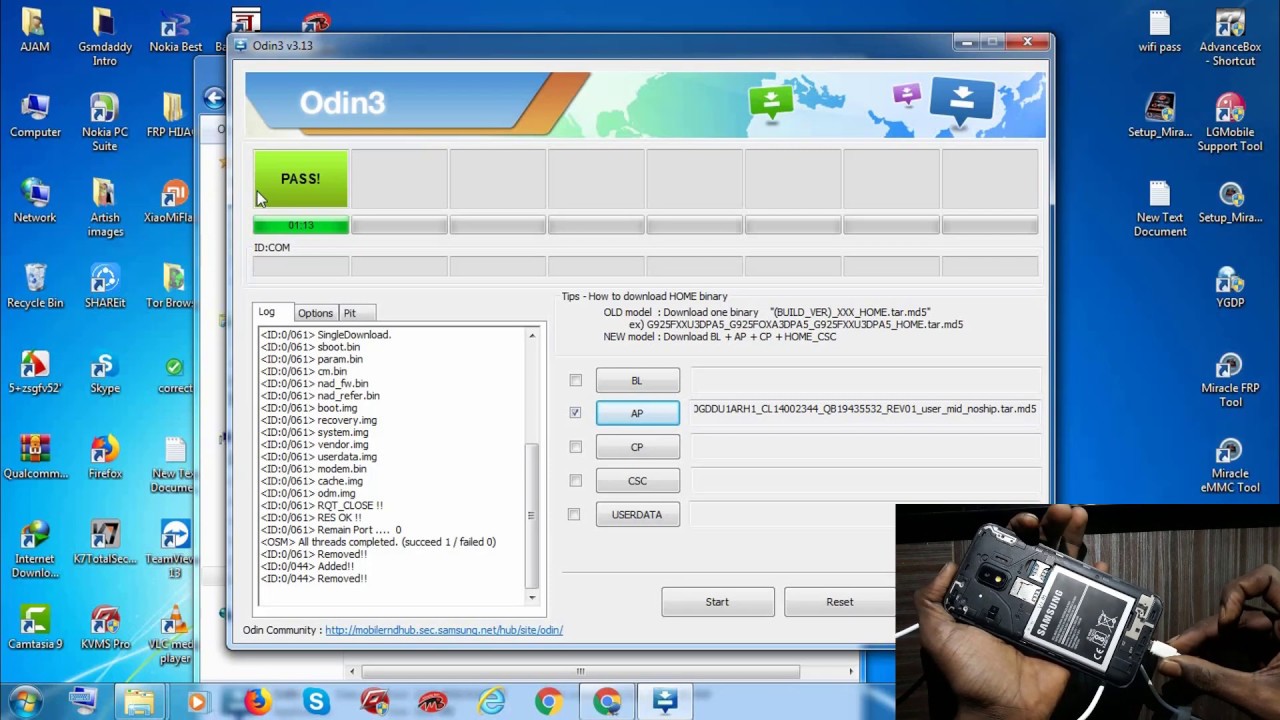The width and height of the screenshot is (1280, 720).
Task: Open the wifi pass text file
Action: [x=1159, y=30]
